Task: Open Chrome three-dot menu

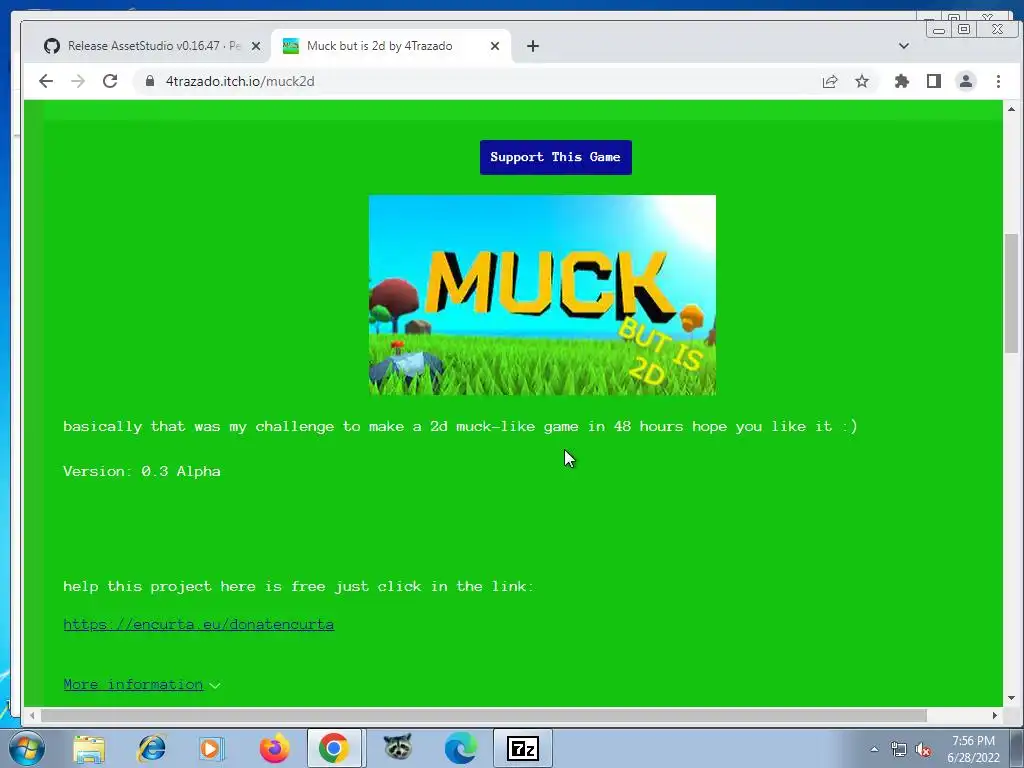Action: (998, 81)
